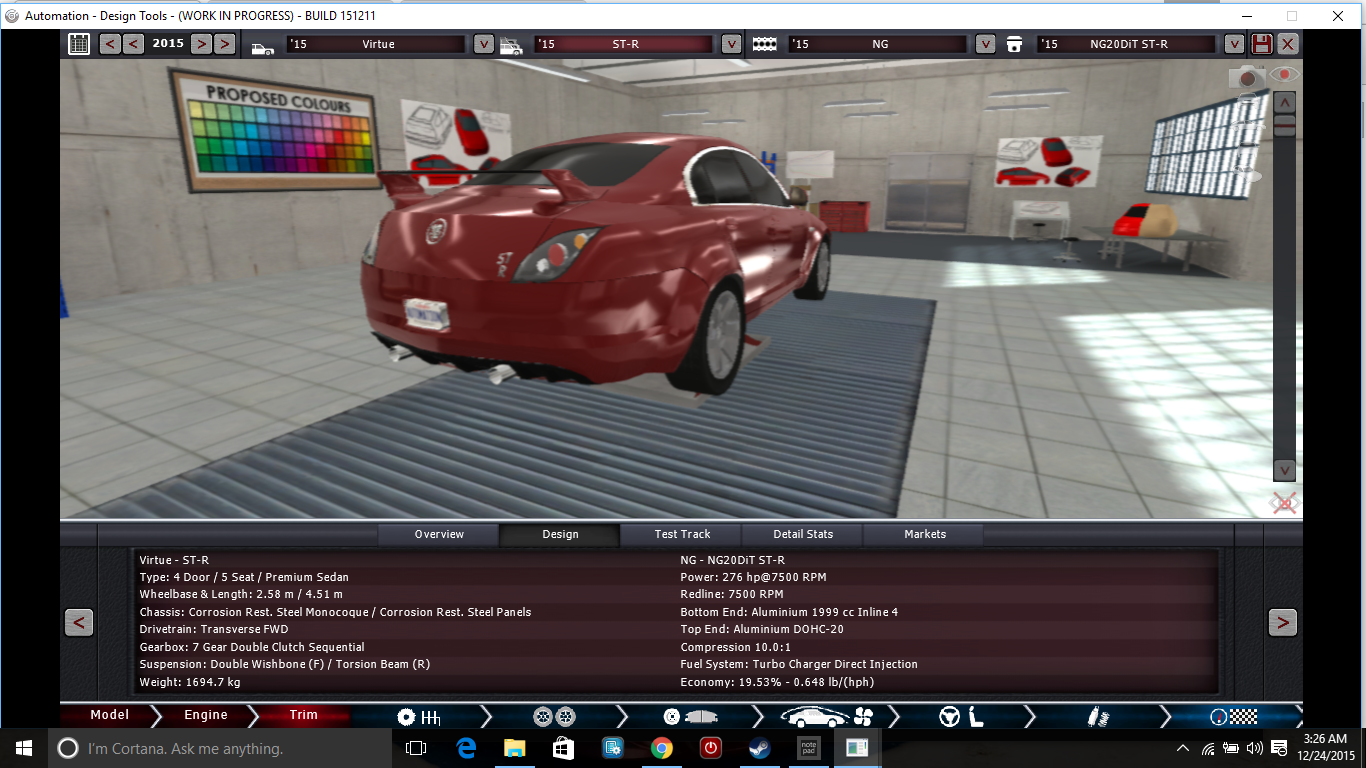The image size is (1366, 768).
Task: Open the NG engine family dropdown
Action: pyautogui.click(x=985, y=44)
